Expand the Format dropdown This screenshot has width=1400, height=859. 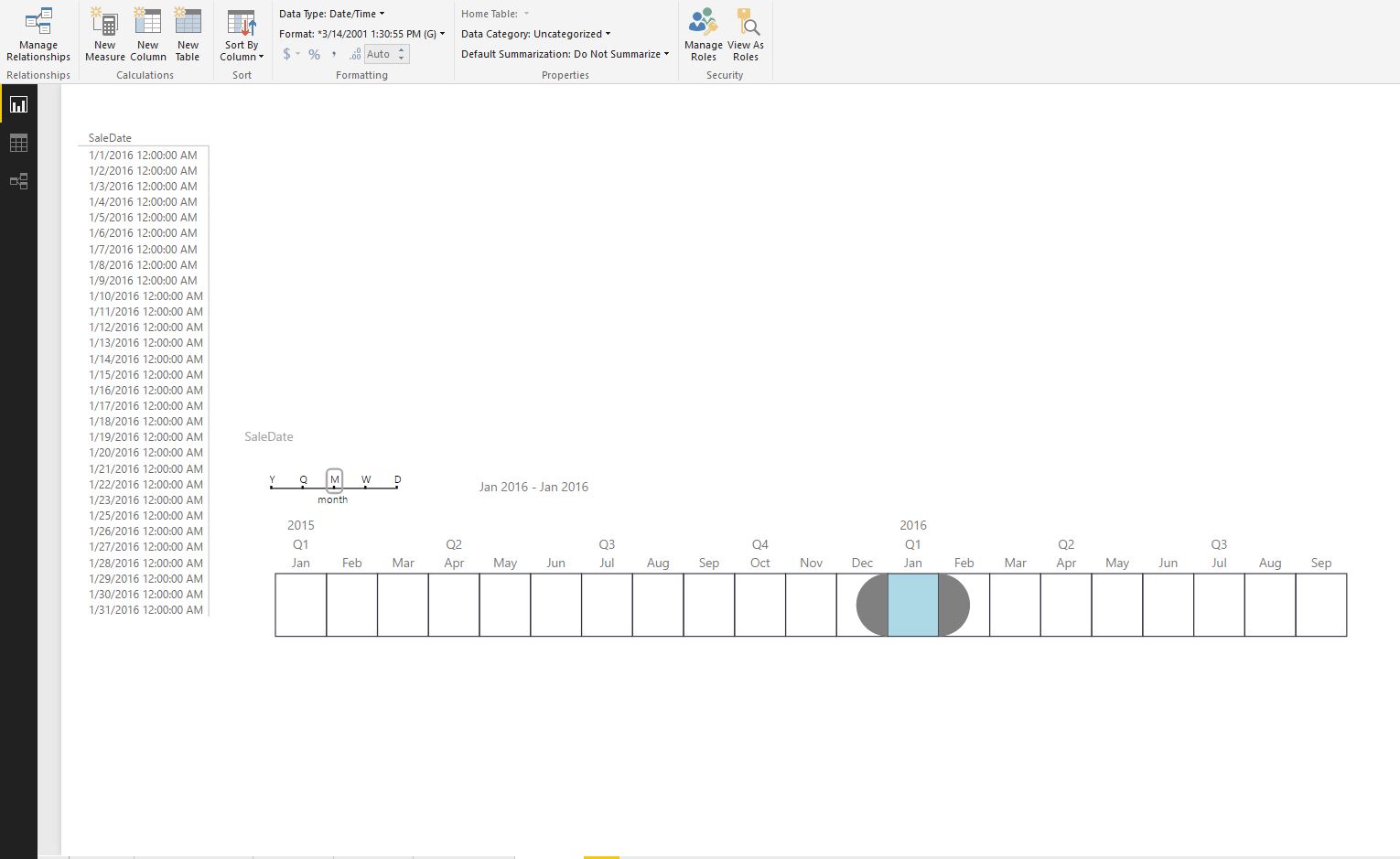coord(361,34)
